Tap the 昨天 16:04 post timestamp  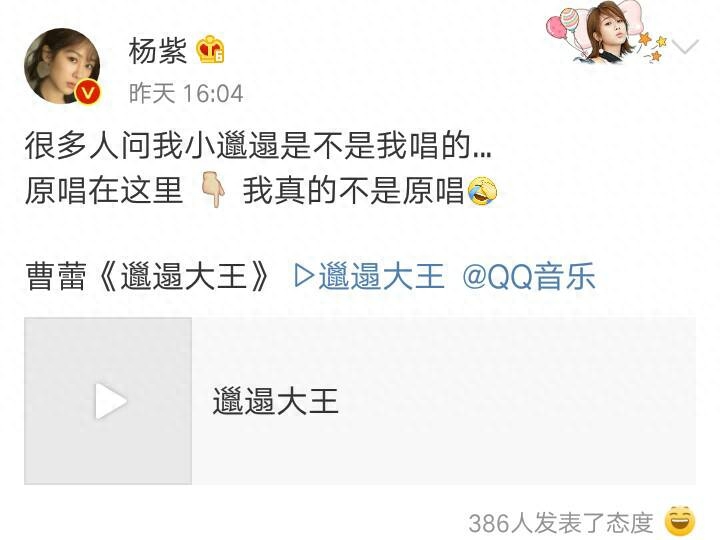click(x=186, y=94)
